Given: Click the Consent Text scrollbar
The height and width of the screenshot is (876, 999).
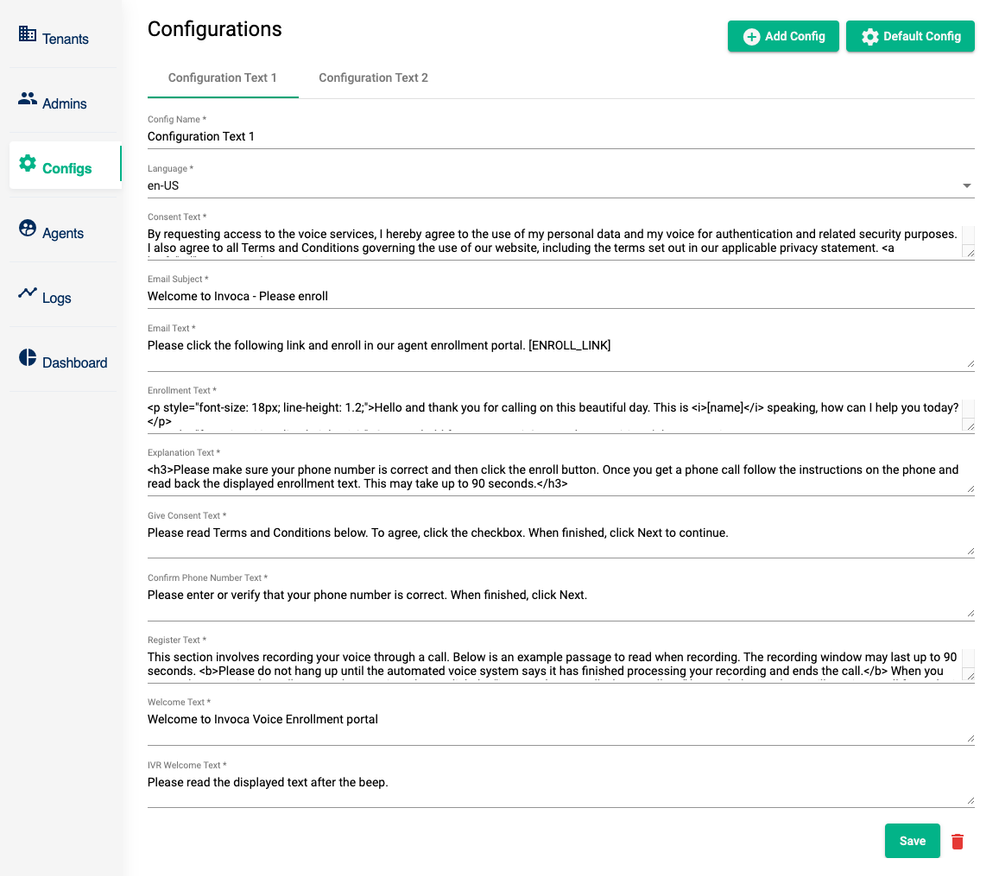Looking at the screenshot, I should 968,236.
